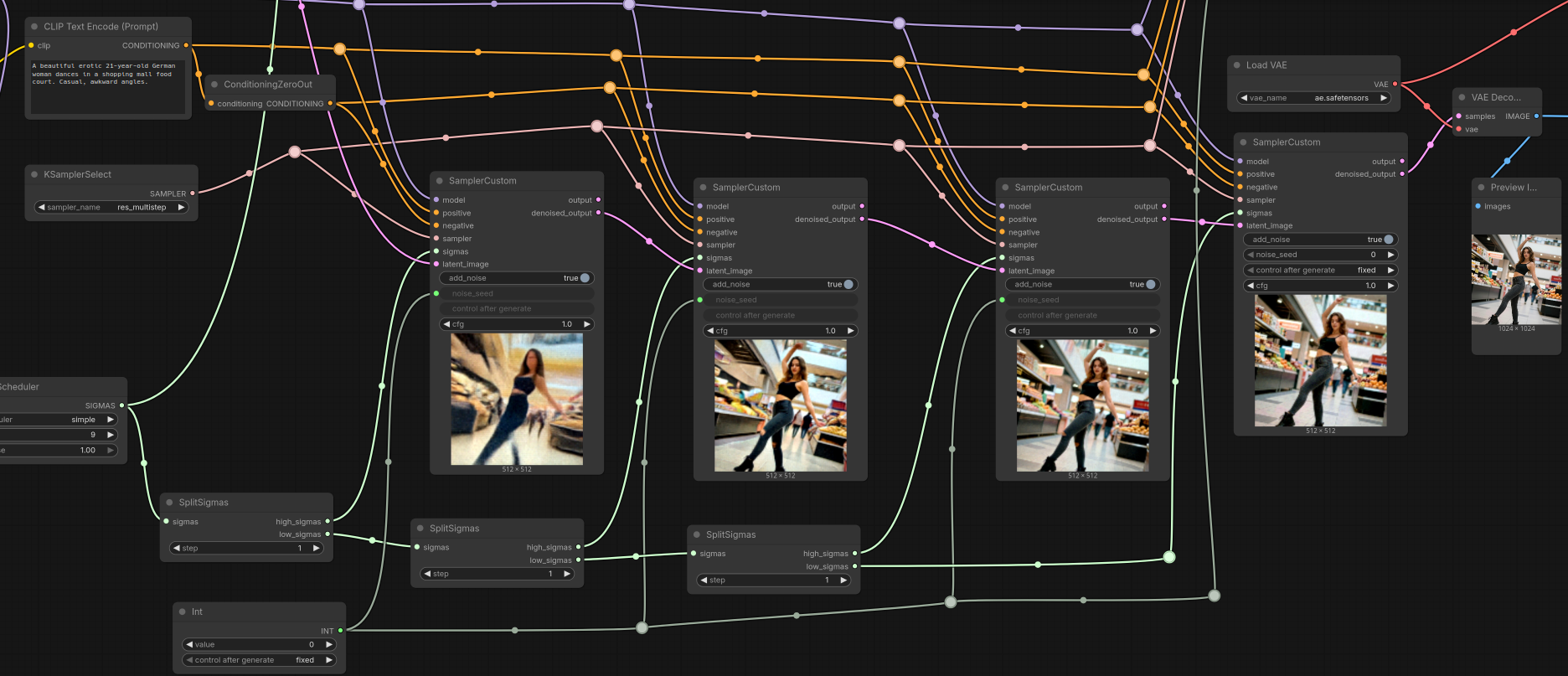Click the noise_seed field in rightmost SamplerCustom
Screen dimensions: 1568x676
[1321, 255]
